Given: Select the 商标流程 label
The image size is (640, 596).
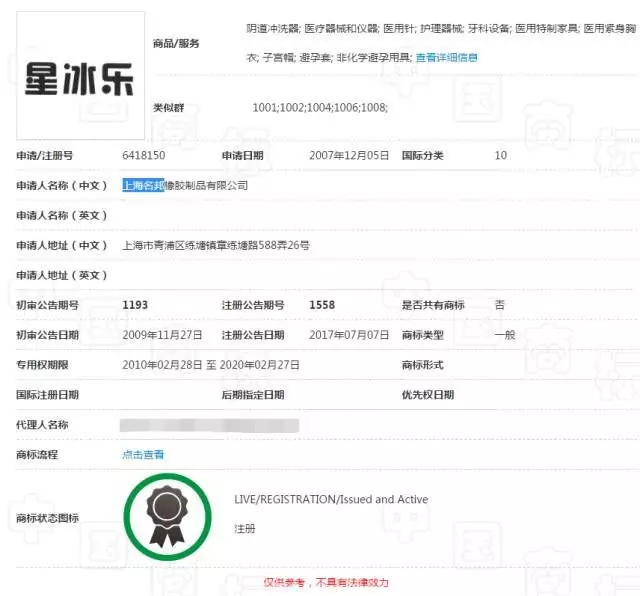Looking at the screenshot, I should [37, 454].
